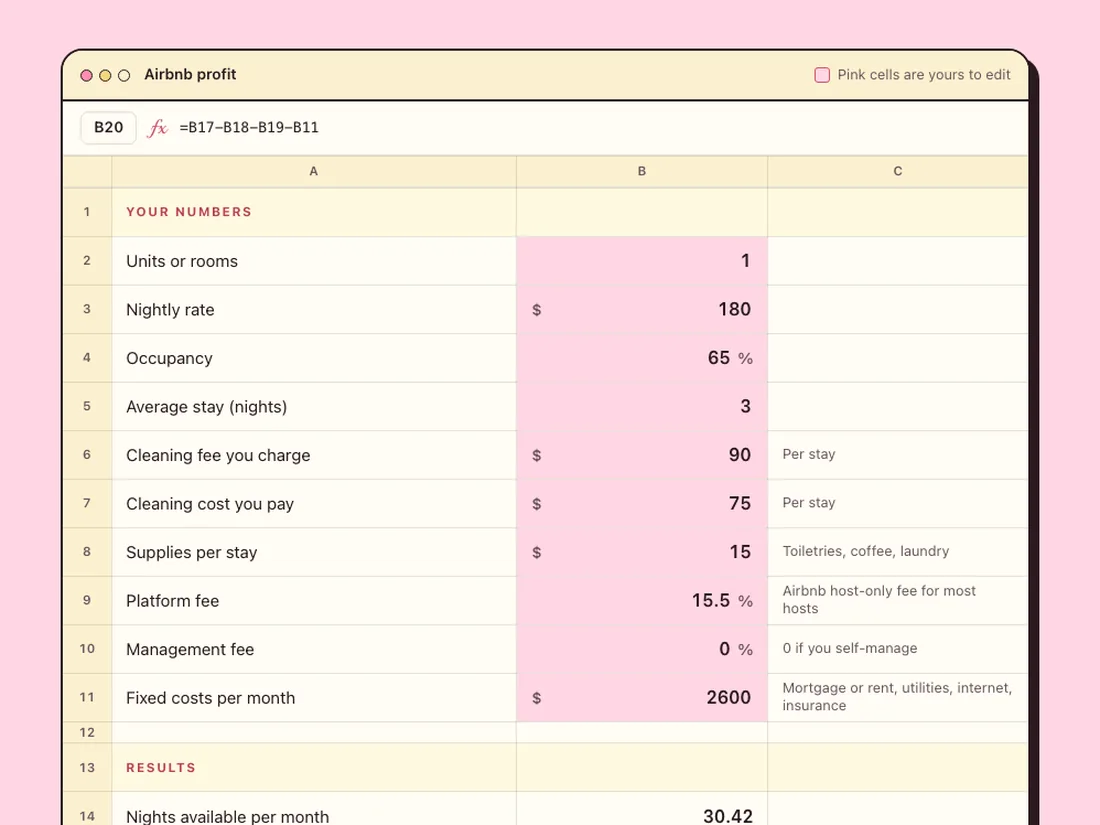
Task: Click the 'Fixed costs per month' label
Action: (210, 697)
